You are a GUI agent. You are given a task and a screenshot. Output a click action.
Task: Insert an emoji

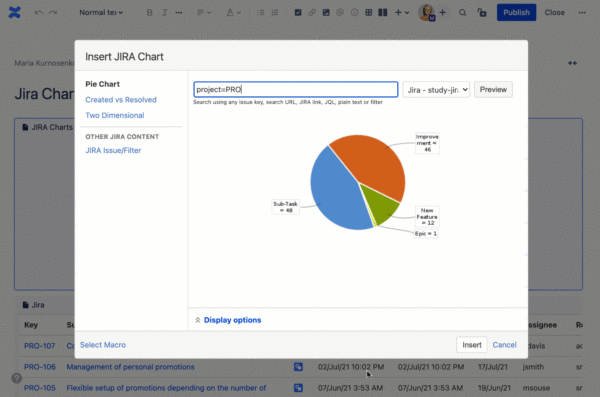click(354, 13)
